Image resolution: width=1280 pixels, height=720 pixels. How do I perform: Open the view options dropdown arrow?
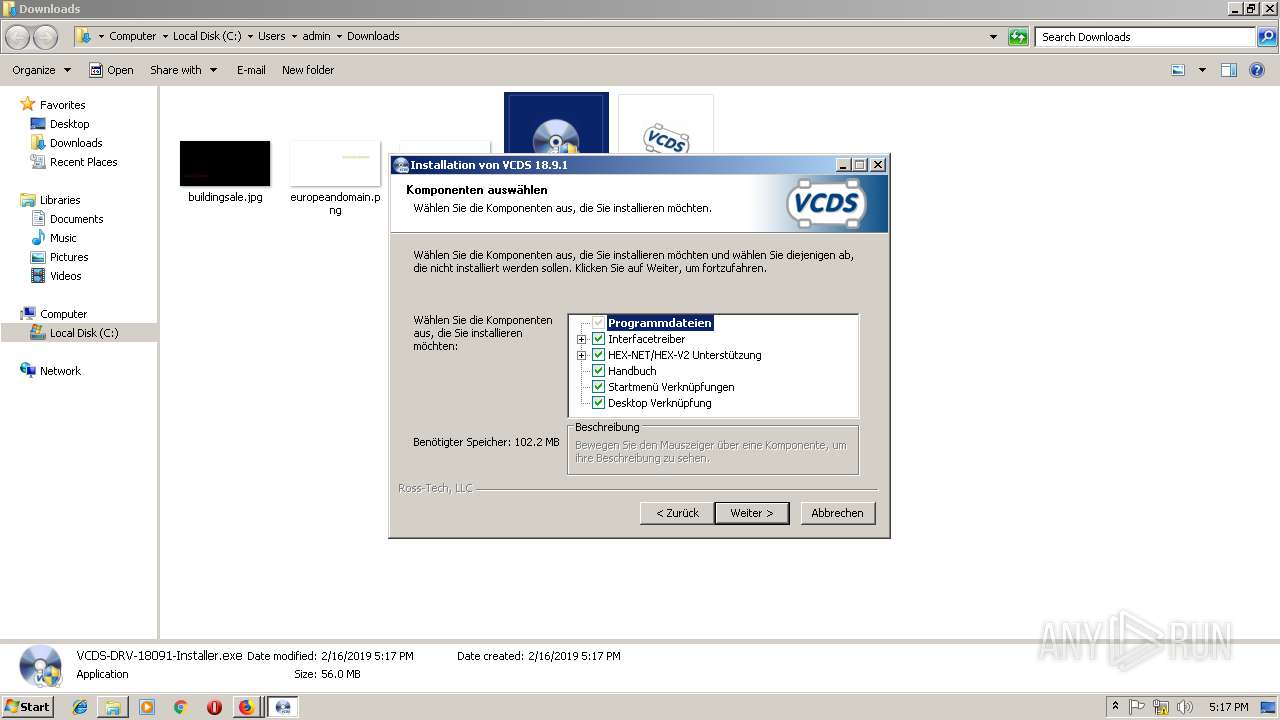click(1202, 70)
